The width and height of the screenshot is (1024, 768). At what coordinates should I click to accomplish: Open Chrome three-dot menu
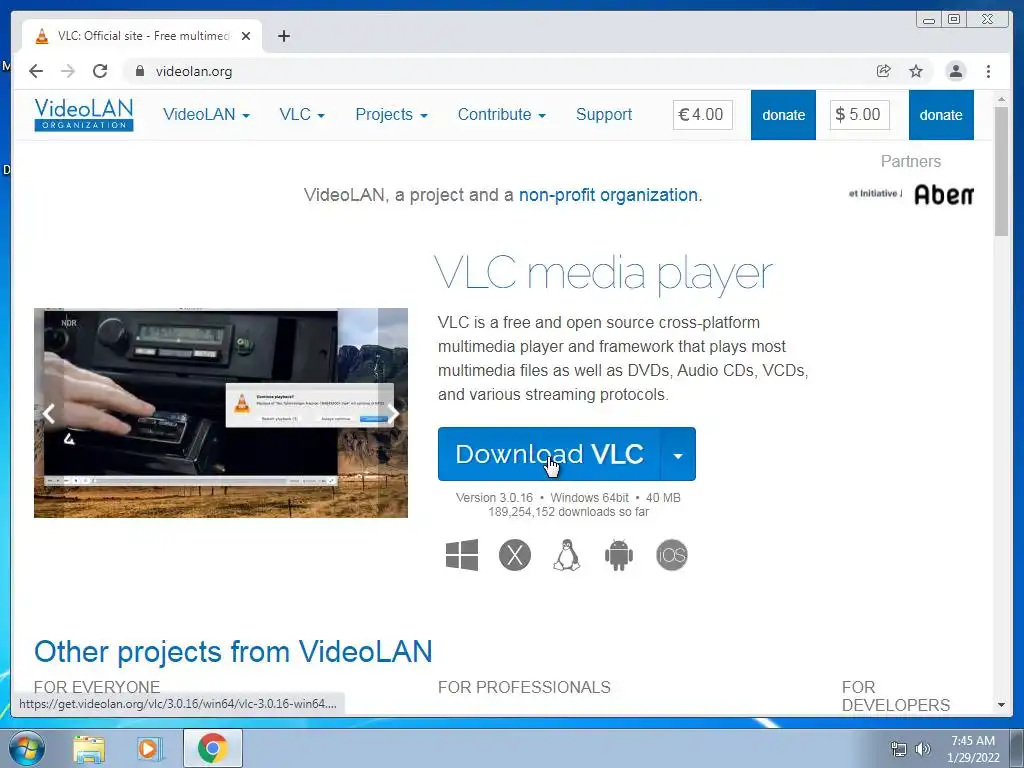[x=989, y=71]
